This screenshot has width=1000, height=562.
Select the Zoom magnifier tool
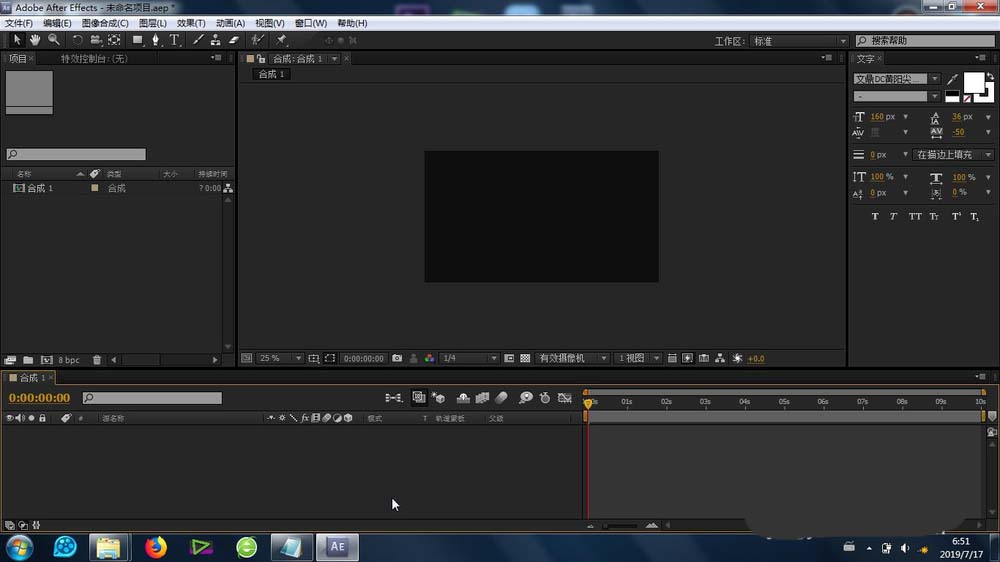pos(54,40)
